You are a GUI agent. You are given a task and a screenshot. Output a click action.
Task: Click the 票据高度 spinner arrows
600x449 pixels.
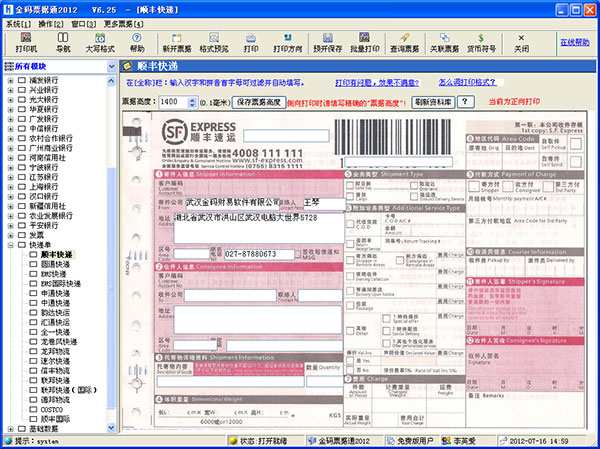tap(192, 102)
